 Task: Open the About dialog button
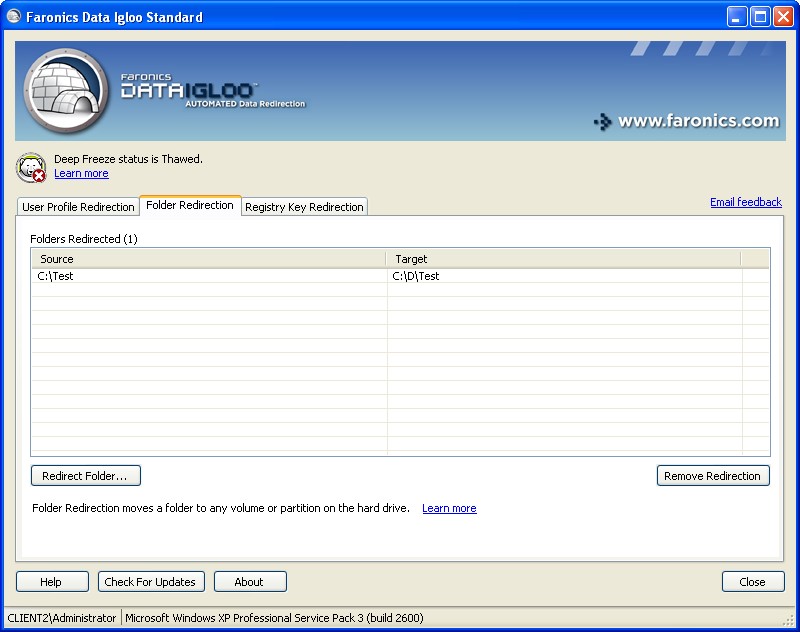pyautogui.click(x=250, y=582)
